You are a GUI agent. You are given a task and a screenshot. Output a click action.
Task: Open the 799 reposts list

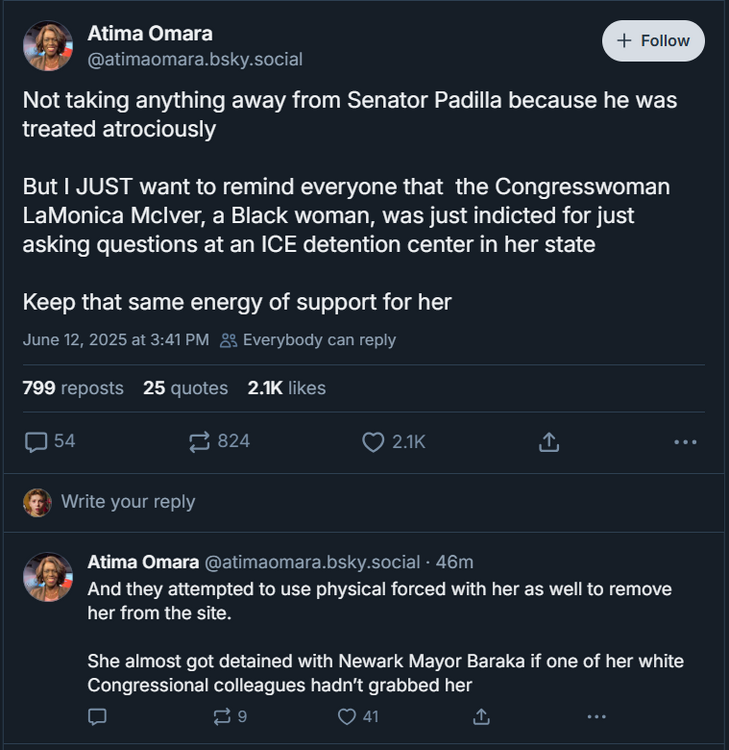[73, 388]
